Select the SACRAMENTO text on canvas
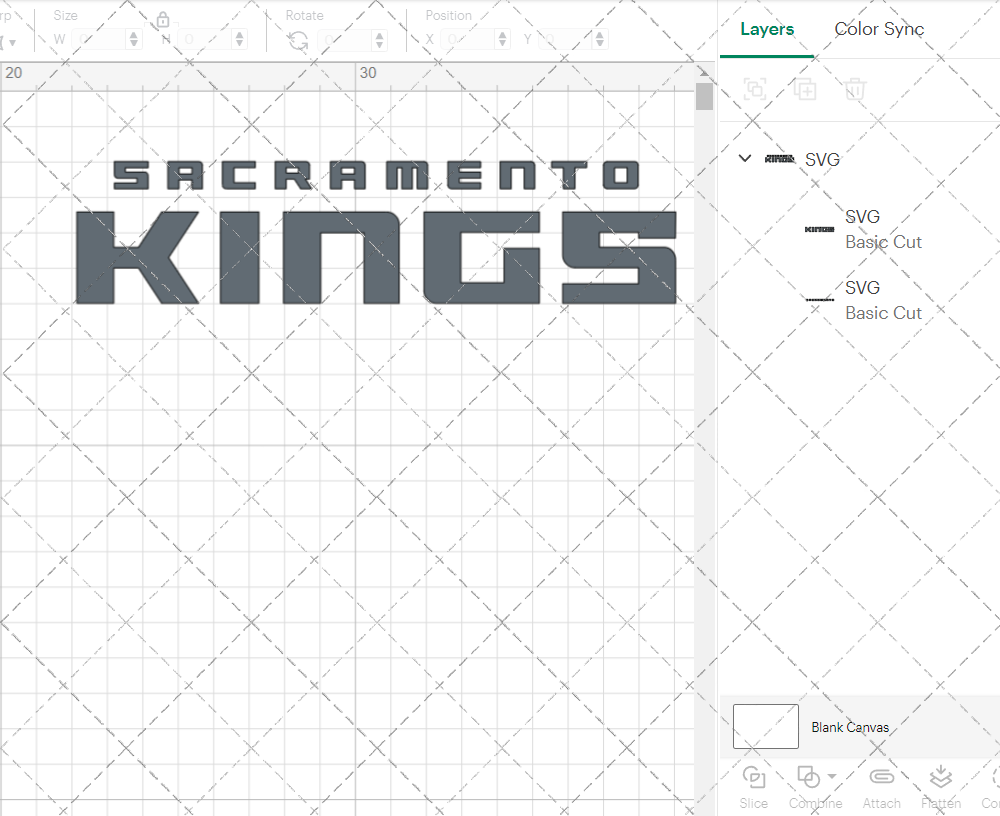 (x=376, y=175)
